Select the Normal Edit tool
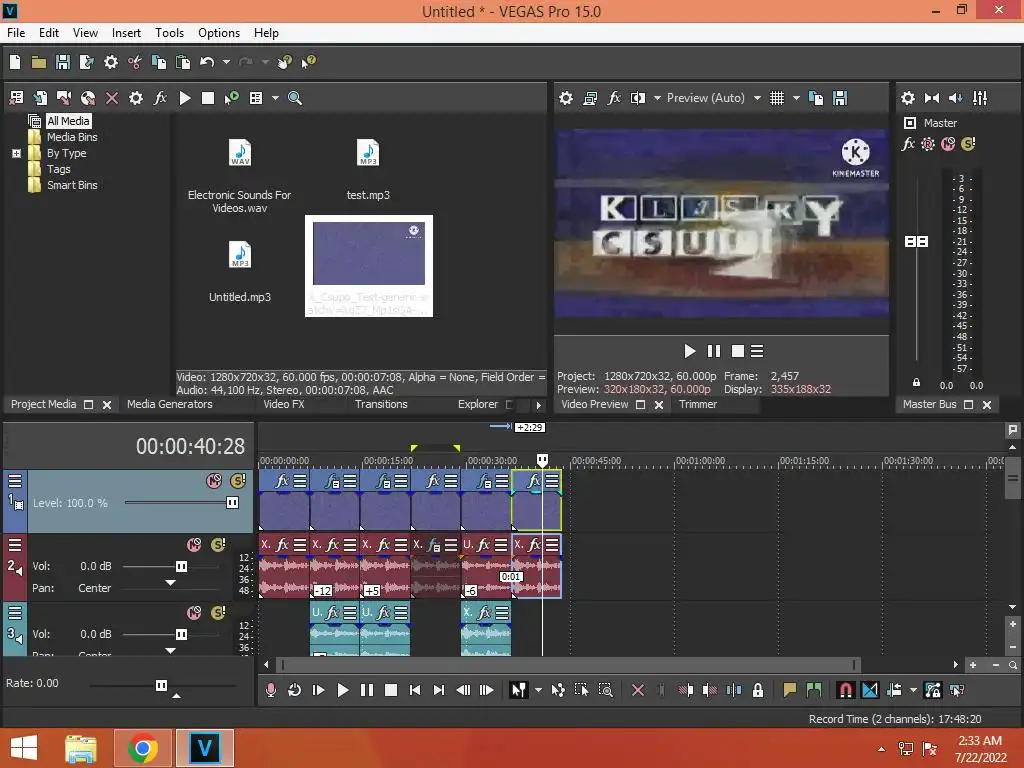 519,690
